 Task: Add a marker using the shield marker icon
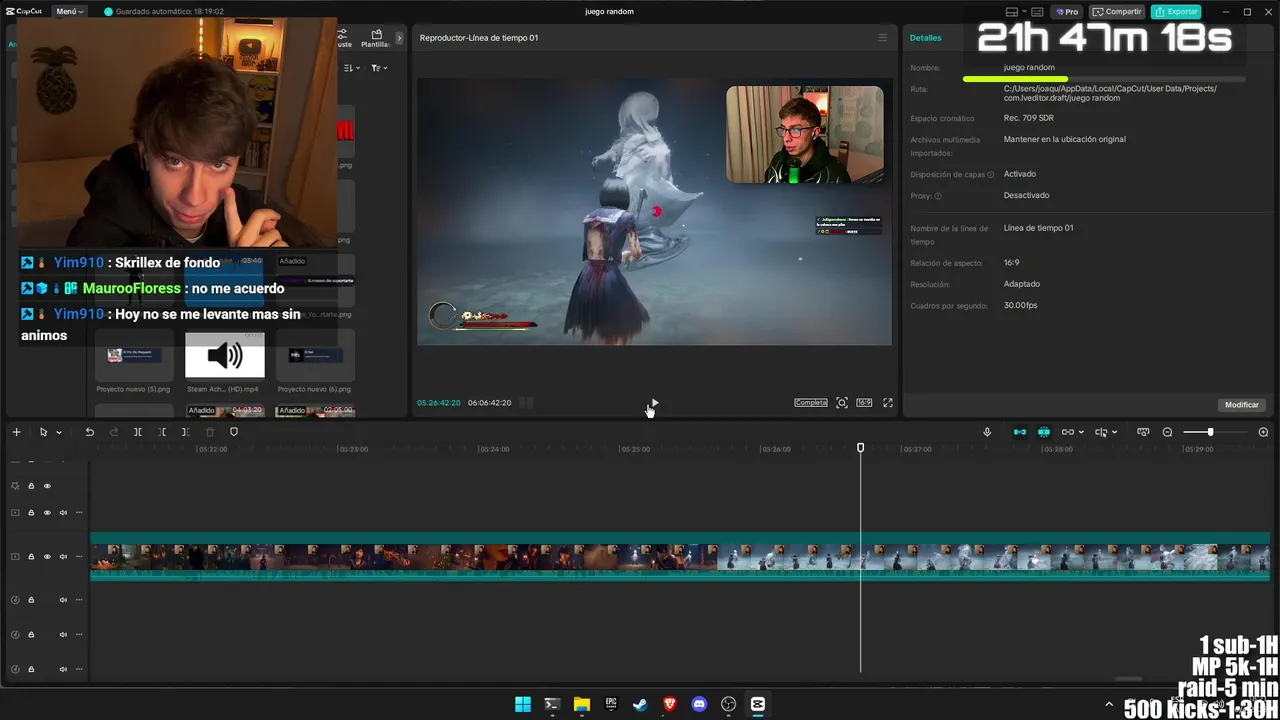pos(234,432)
